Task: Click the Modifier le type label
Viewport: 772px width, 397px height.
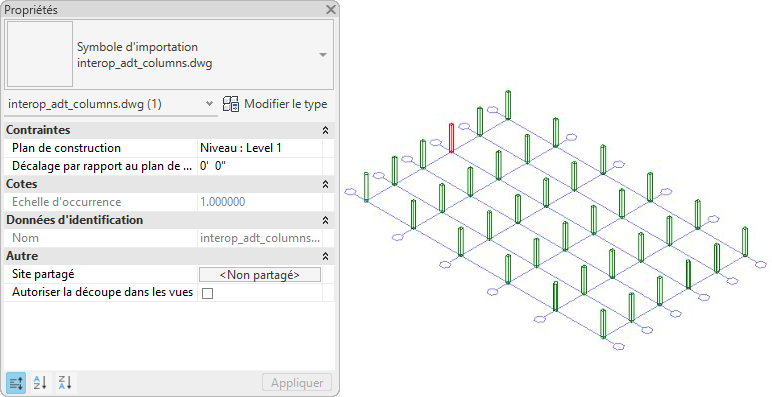Action: pos(286,104)
